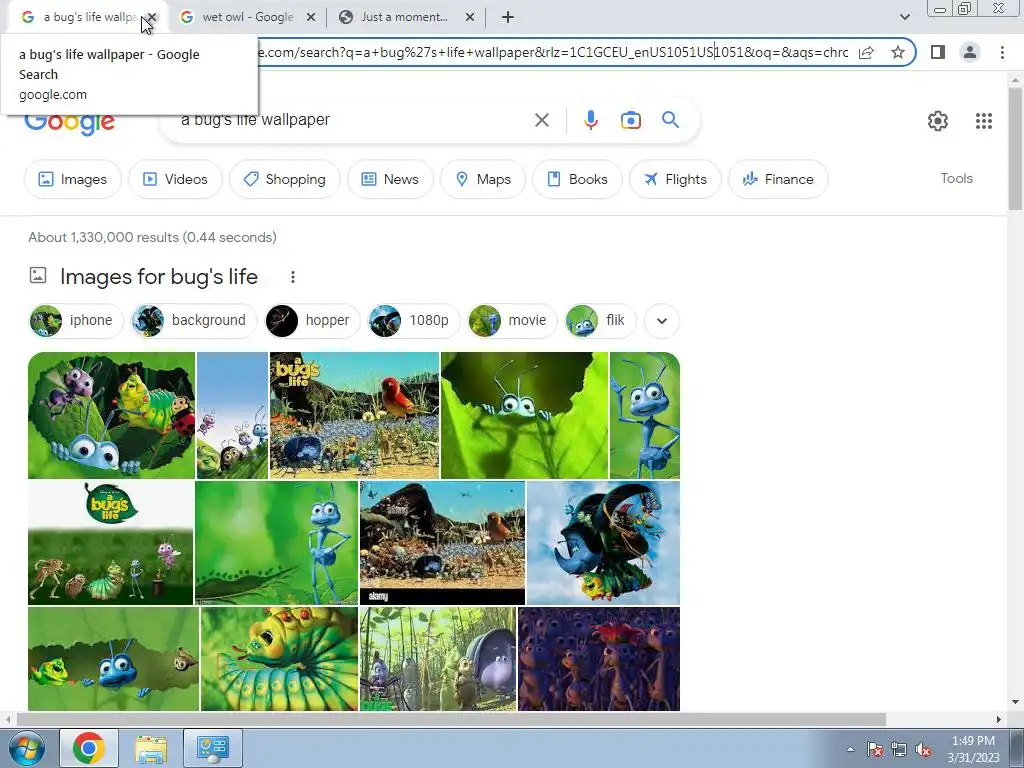Filter images by 'flik' chip
1024x768 pixels.
600,321
